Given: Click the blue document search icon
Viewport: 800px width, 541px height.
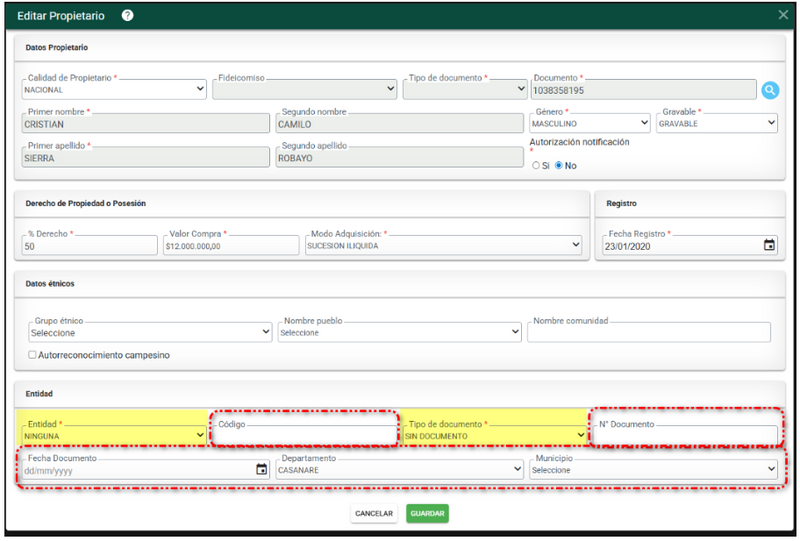Looking at the screenshot, I should pyautogui.click(x=770, y=90).
